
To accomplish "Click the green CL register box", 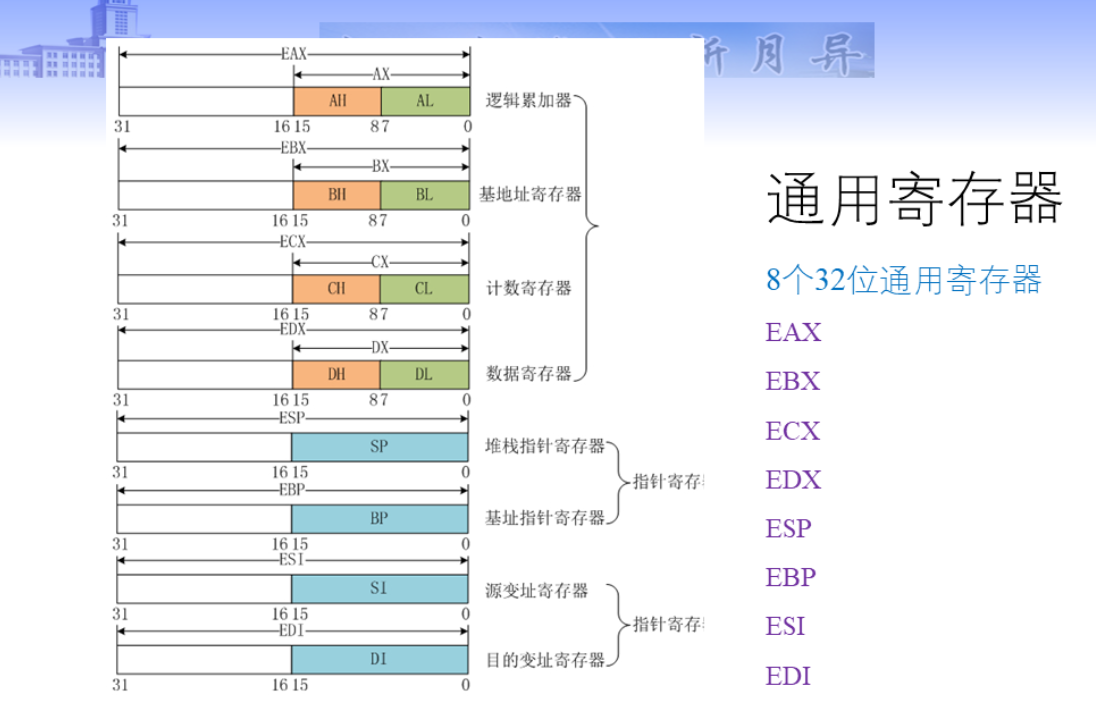I will pyautogui.click(x=425, y=288).
